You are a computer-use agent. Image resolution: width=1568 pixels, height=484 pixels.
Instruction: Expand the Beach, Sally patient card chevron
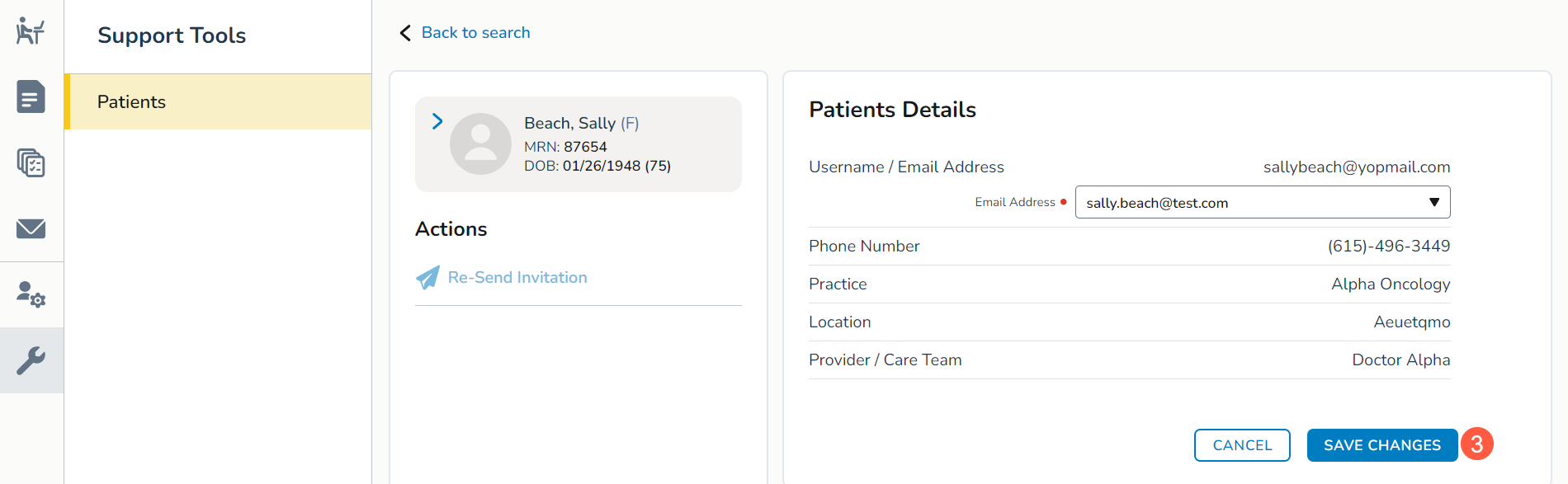click(437, 121)
